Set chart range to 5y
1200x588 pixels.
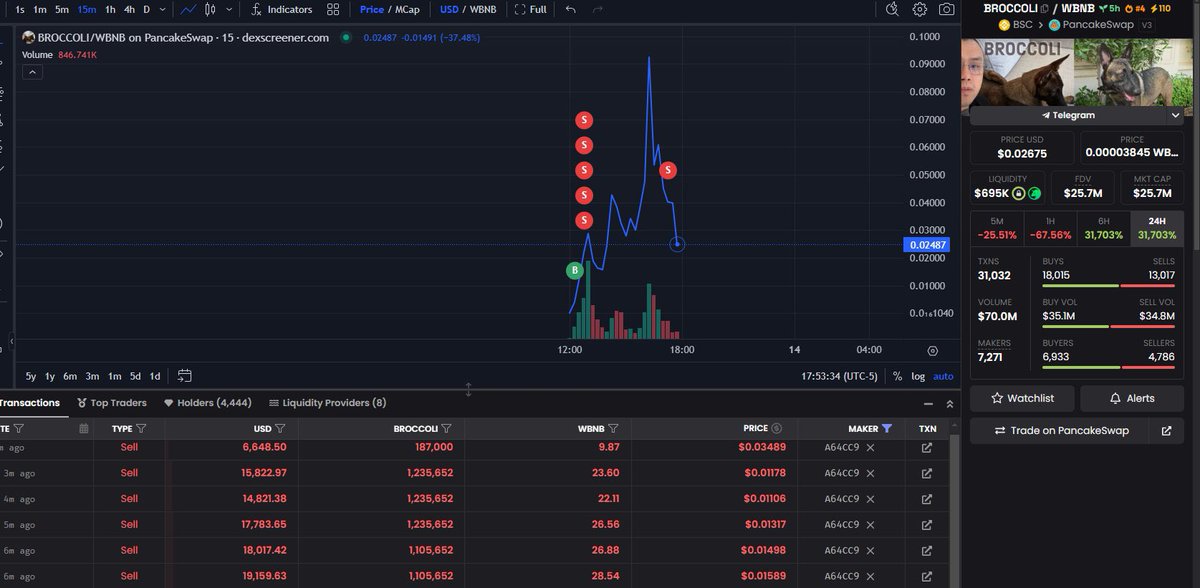(31, 376)
